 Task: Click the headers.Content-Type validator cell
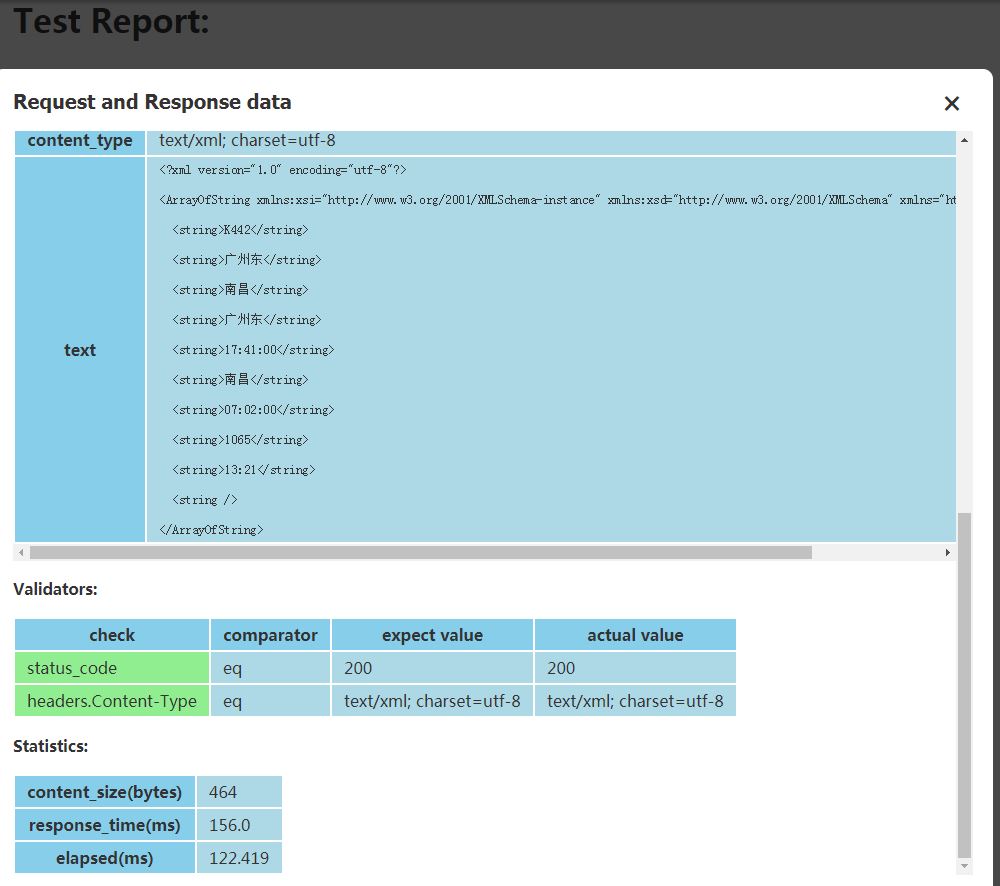point(111,700)
